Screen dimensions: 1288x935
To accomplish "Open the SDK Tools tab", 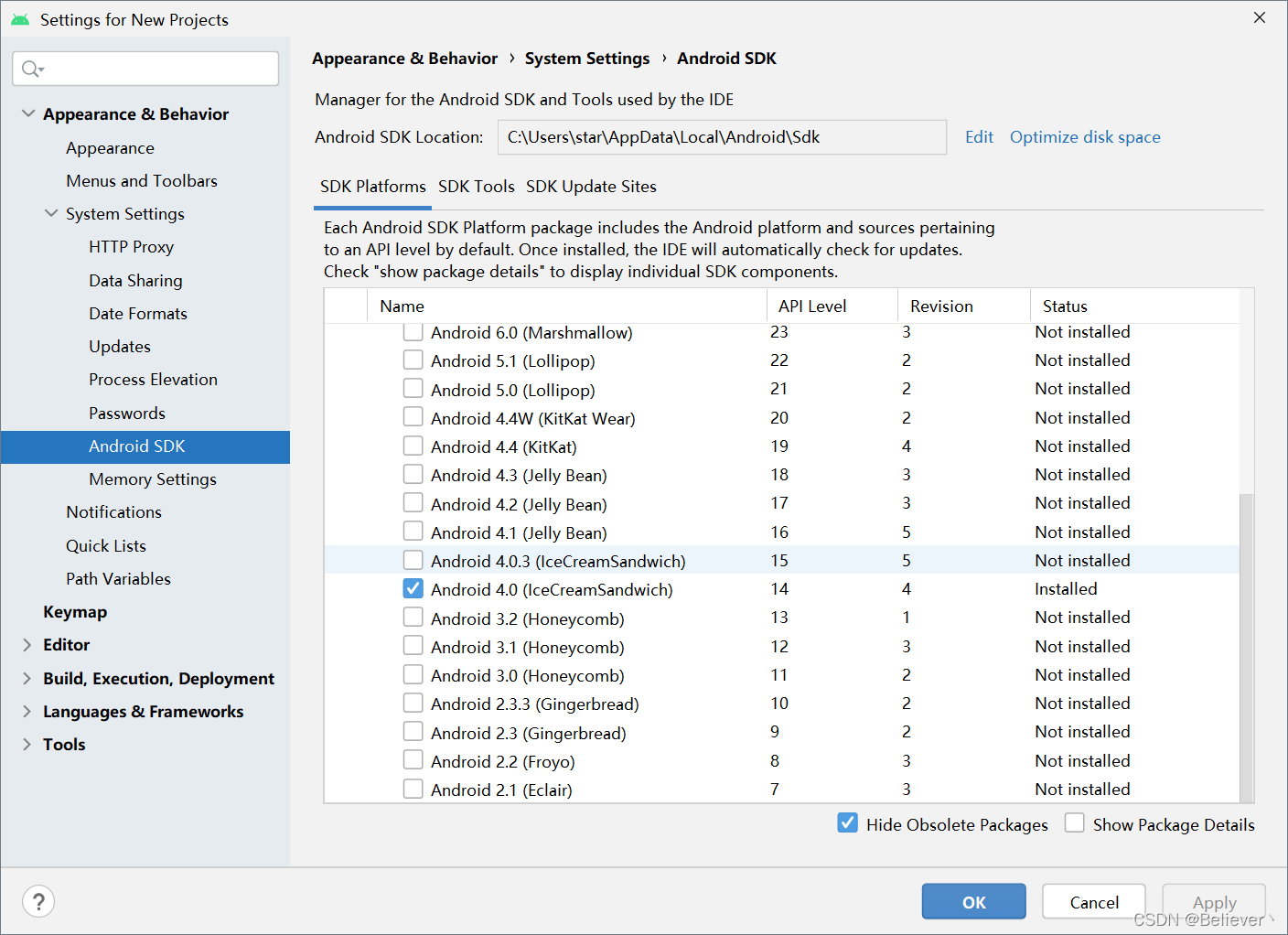I will tap(477, 187).
